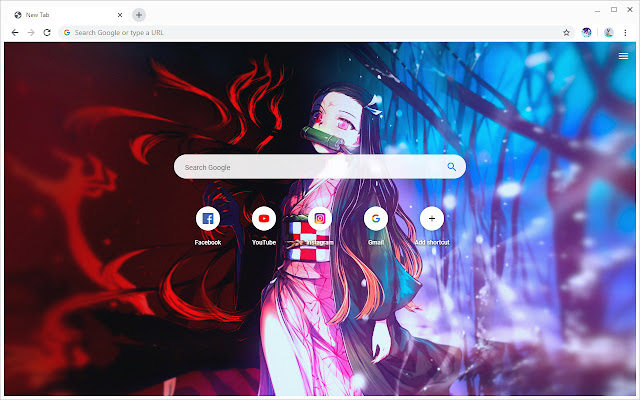Bookmark this page with the star icon
Viewport: 640px width, 400px height.
(566, 33)
